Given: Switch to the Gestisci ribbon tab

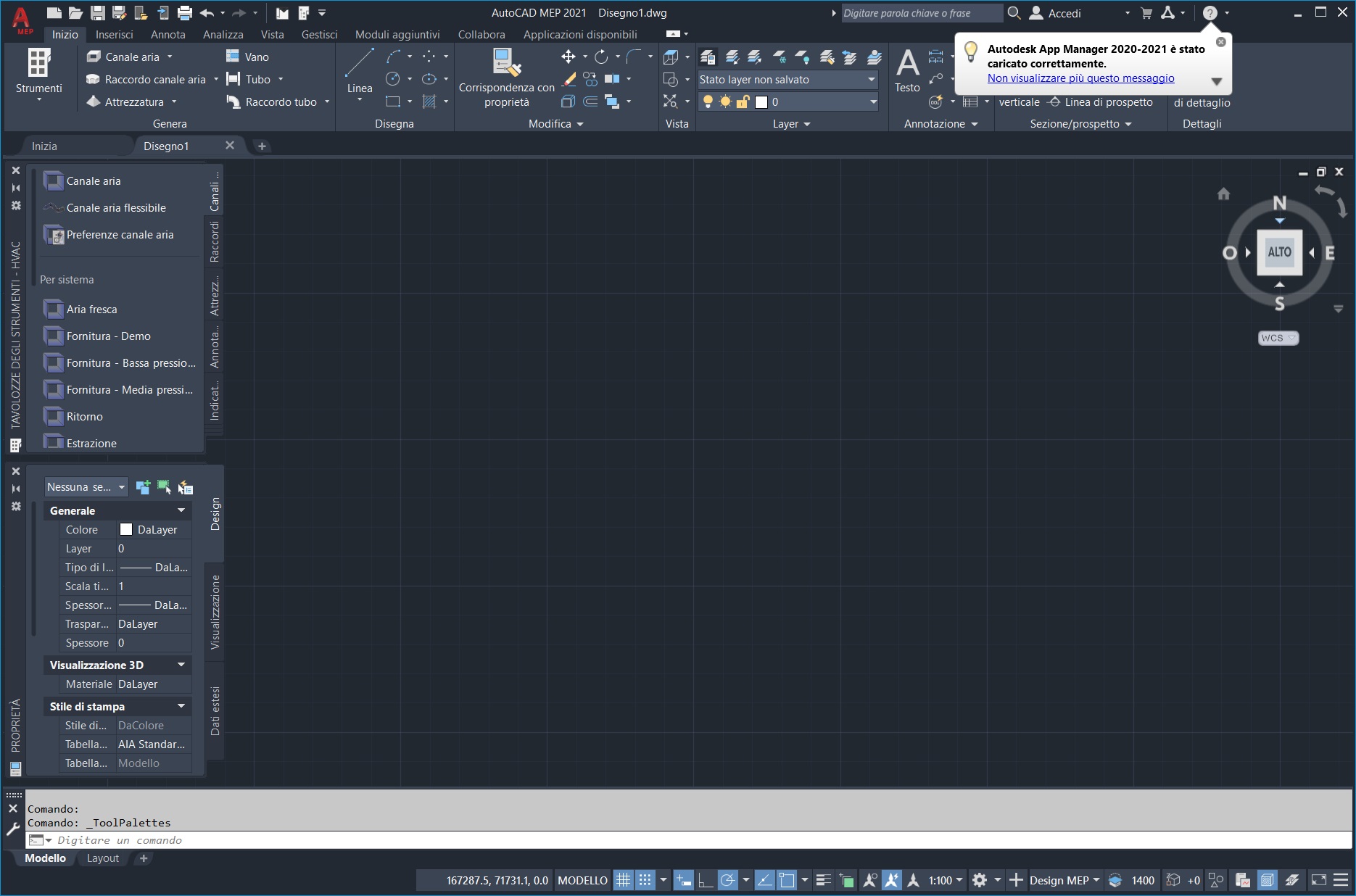Looking at the screenshot, I should 320,34.
